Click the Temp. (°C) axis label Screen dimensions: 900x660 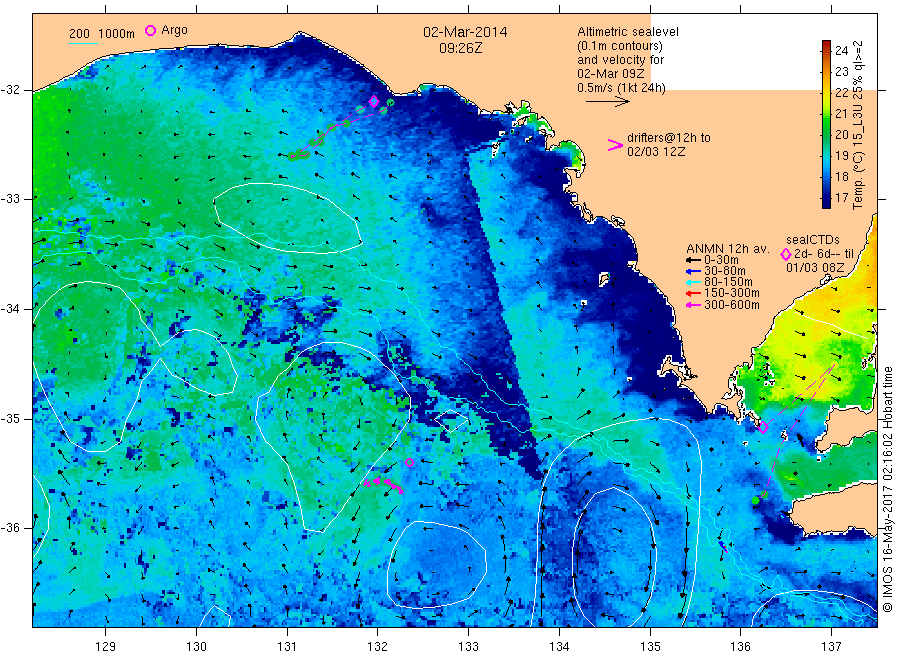pos(858,123)
